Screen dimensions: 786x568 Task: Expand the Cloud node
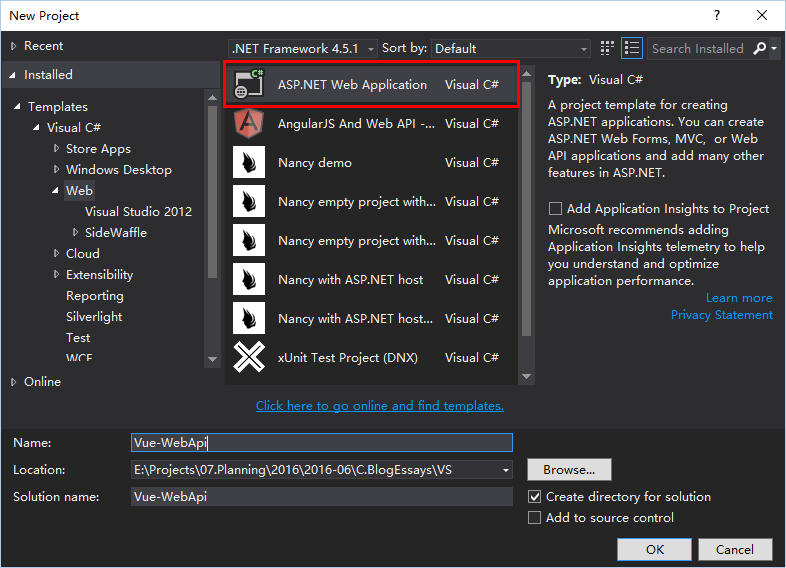pyautogui.click(x=56, y=253)
